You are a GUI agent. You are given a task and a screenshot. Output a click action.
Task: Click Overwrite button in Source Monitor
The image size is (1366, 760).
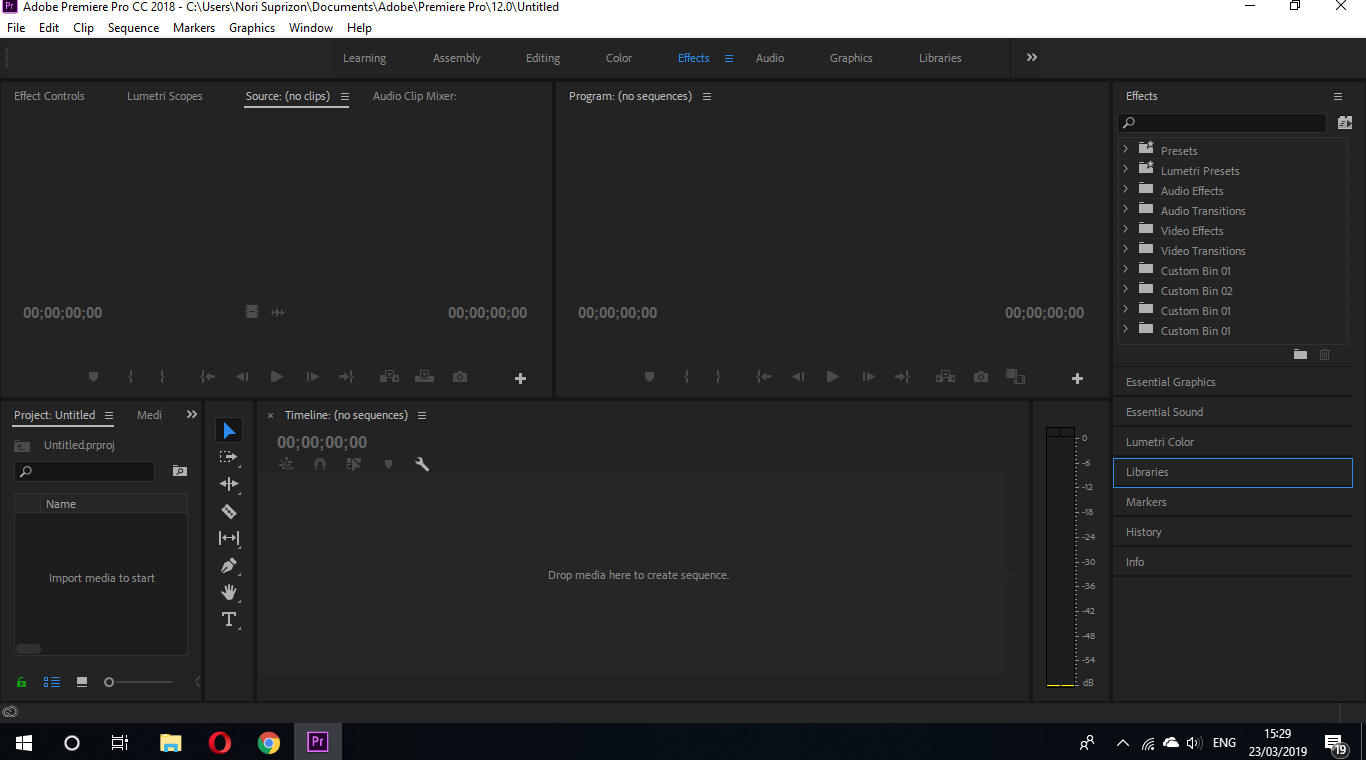425,377
